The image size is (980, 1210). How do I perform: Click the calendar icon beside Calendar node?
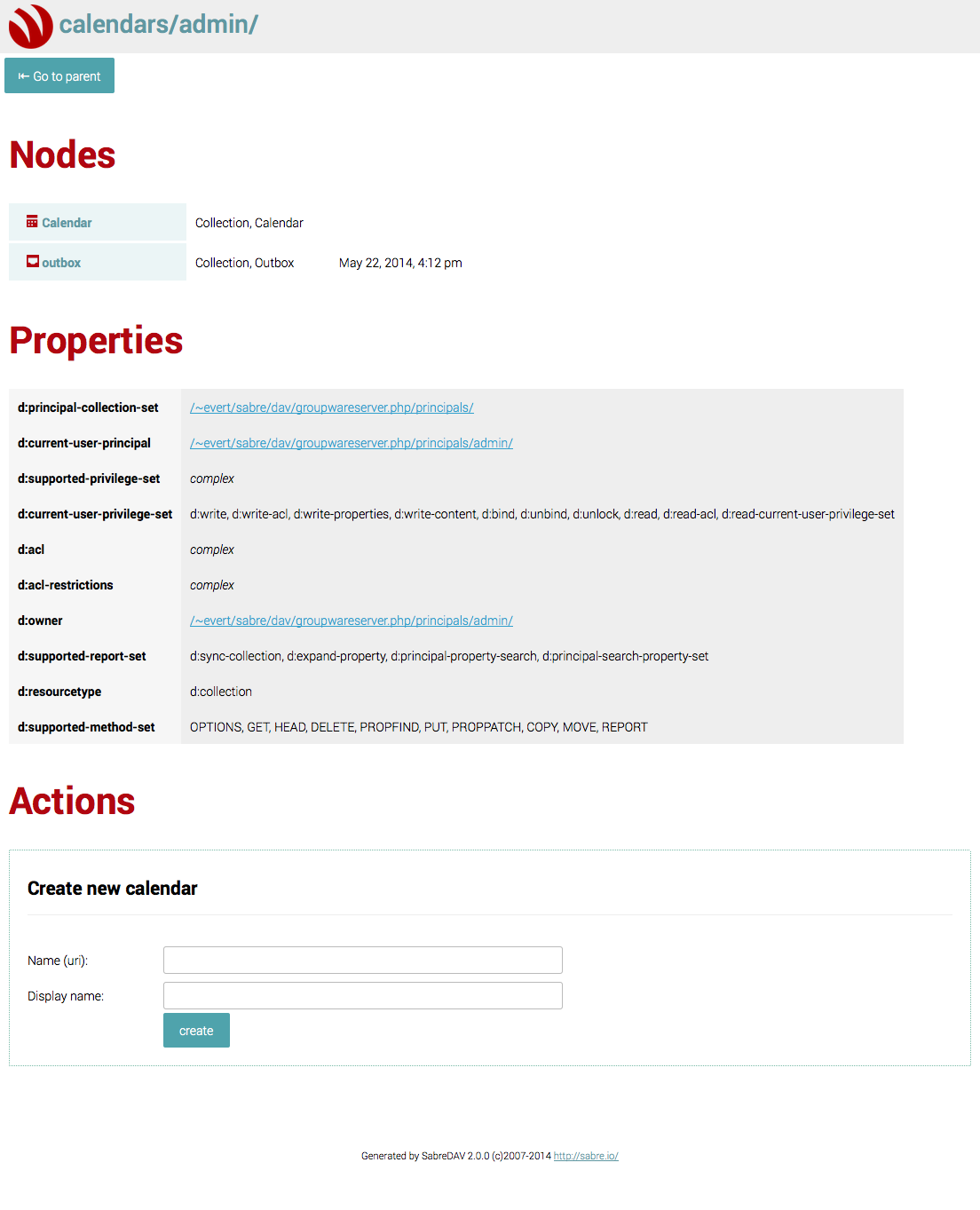point(32,221)
